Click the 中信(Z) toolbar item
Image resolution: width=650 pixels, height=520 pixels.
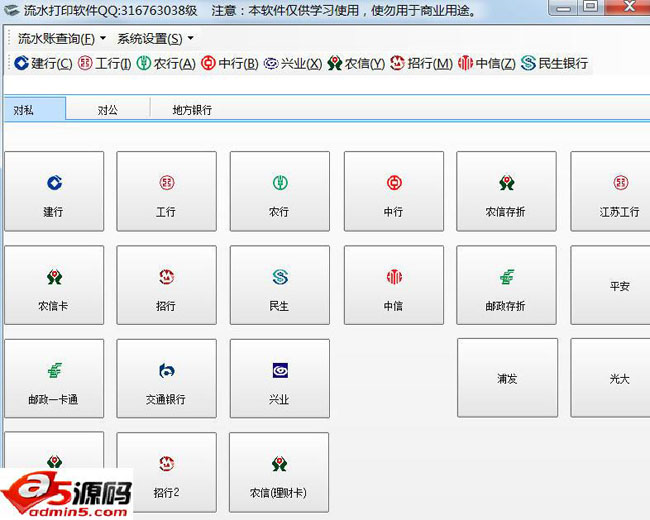[x=487, y=63]
